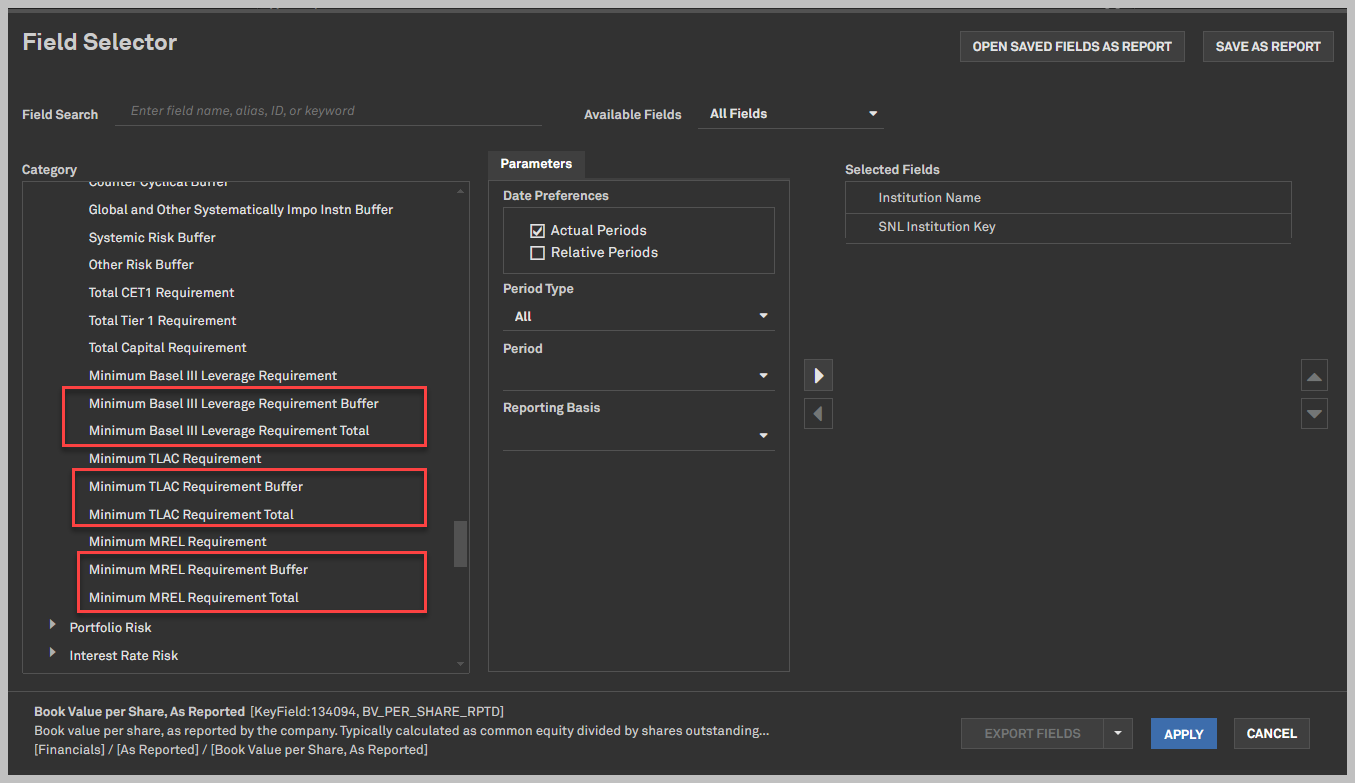Screen dimensions: 1355x783
Task: Enable the Relative Periods checkbox
Action: 538,253
